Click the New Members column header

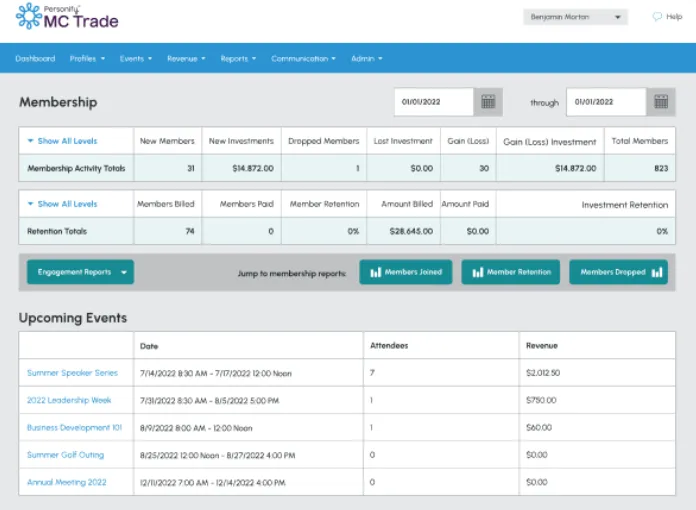(167, 141)
